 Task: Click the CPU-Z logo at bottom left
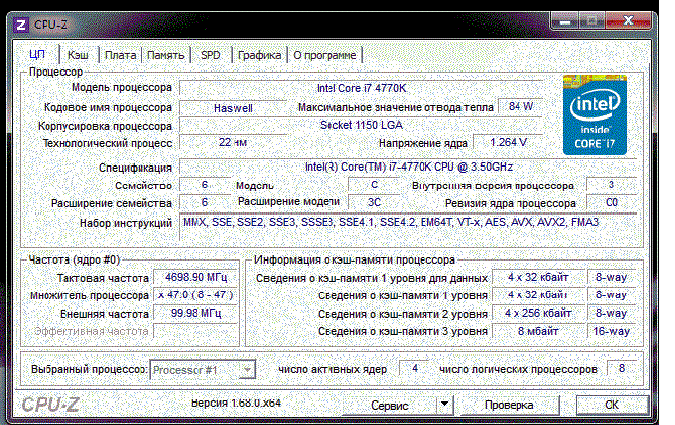pyautogui.click(x=50, y=405)
